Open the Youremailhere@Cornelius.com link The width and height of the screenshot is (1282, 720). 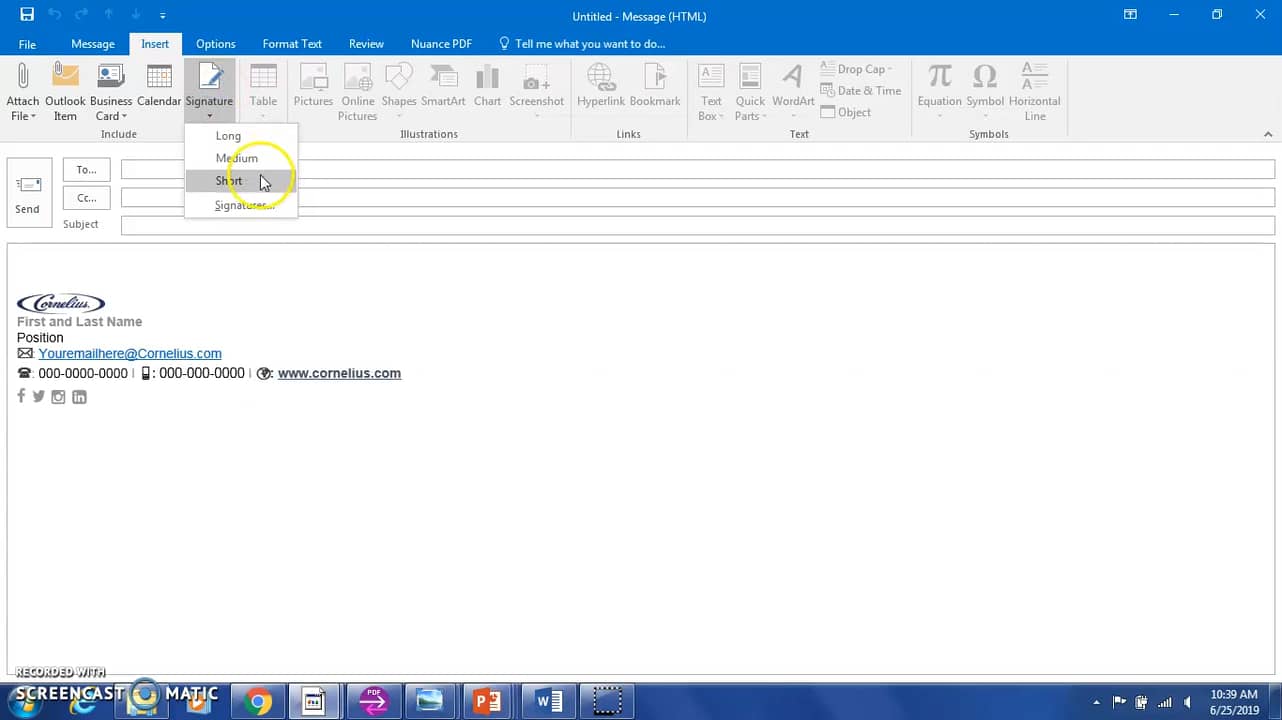[130, 354]
